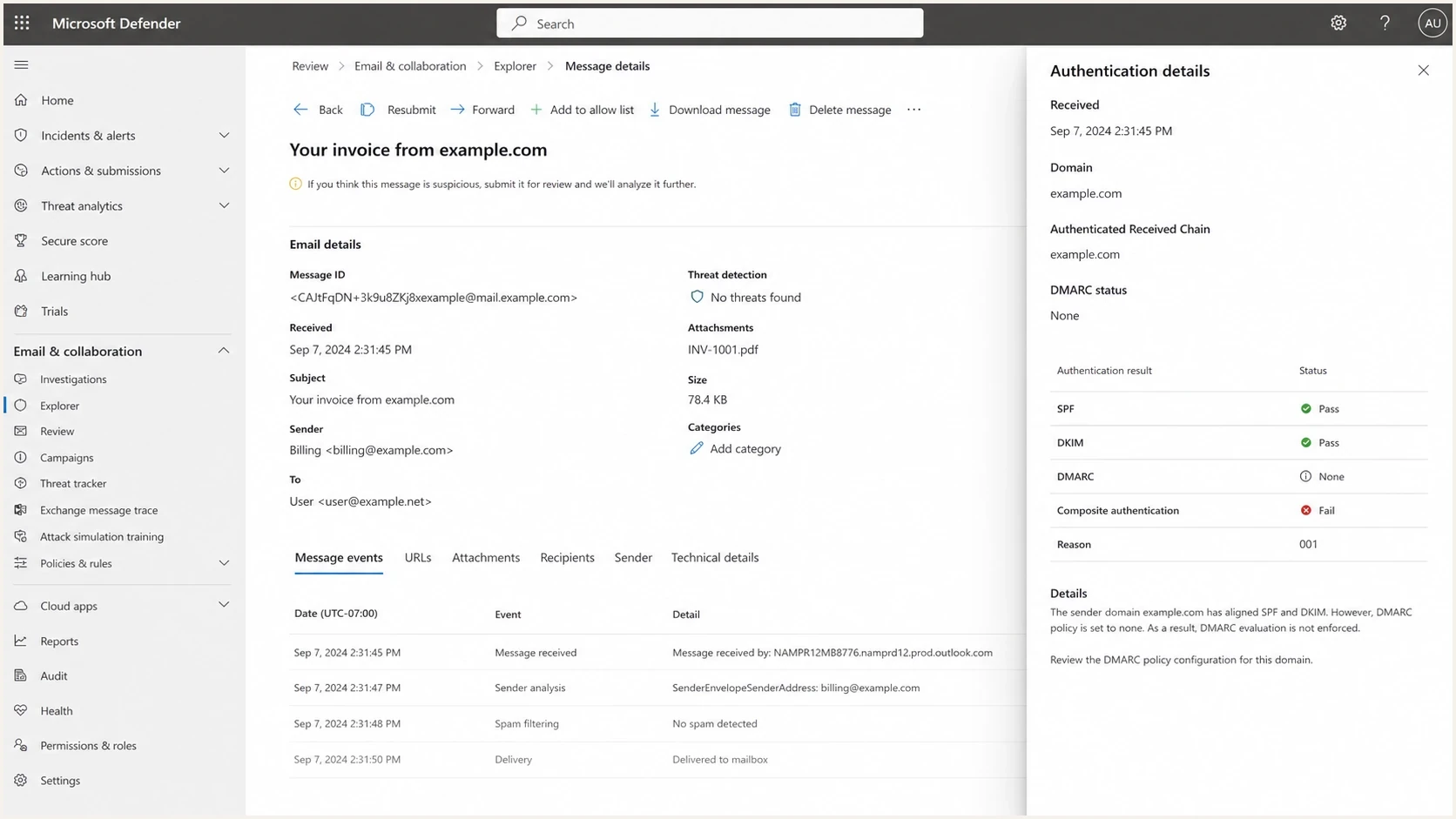
Task: Open the AU account avatar
Action: (x=1432, y=23)
